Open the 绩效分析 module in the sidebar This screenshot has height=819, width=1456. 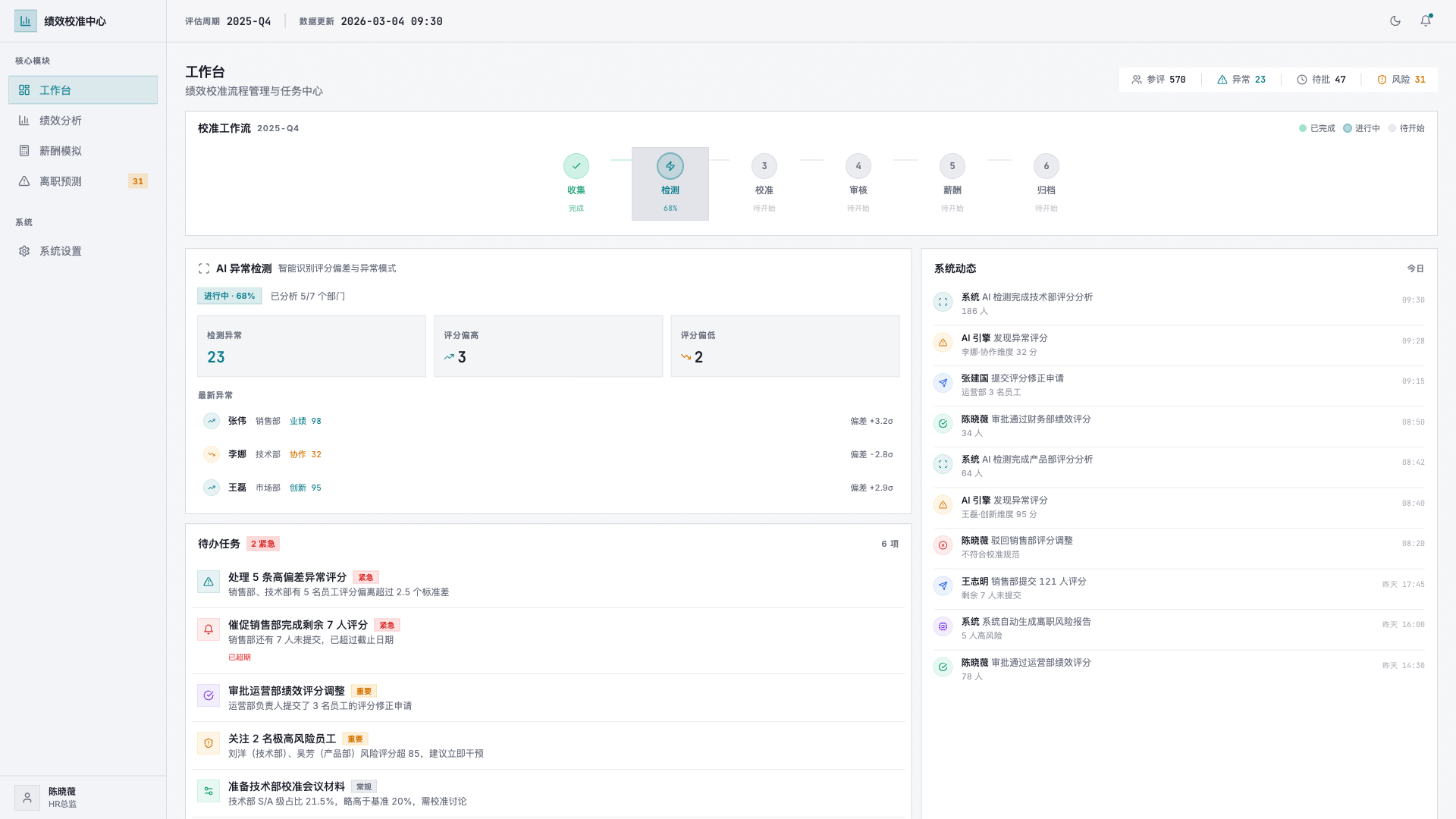[x=61, y=120]
